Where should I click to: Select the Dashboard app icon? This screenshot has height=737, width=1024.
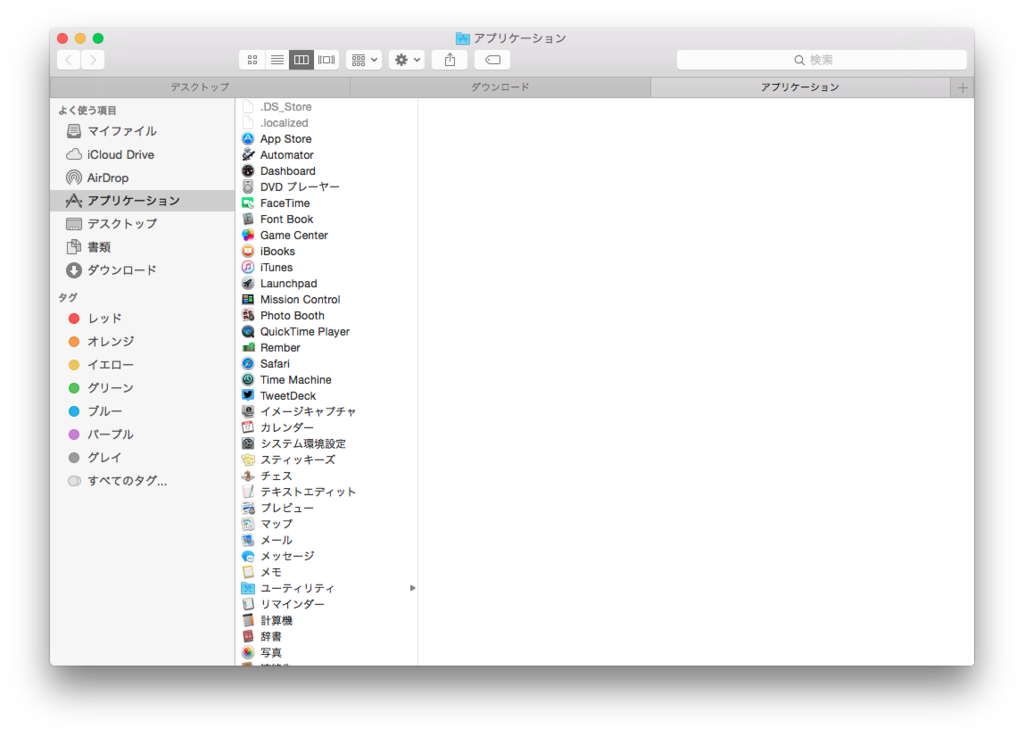tap(248, 170)
